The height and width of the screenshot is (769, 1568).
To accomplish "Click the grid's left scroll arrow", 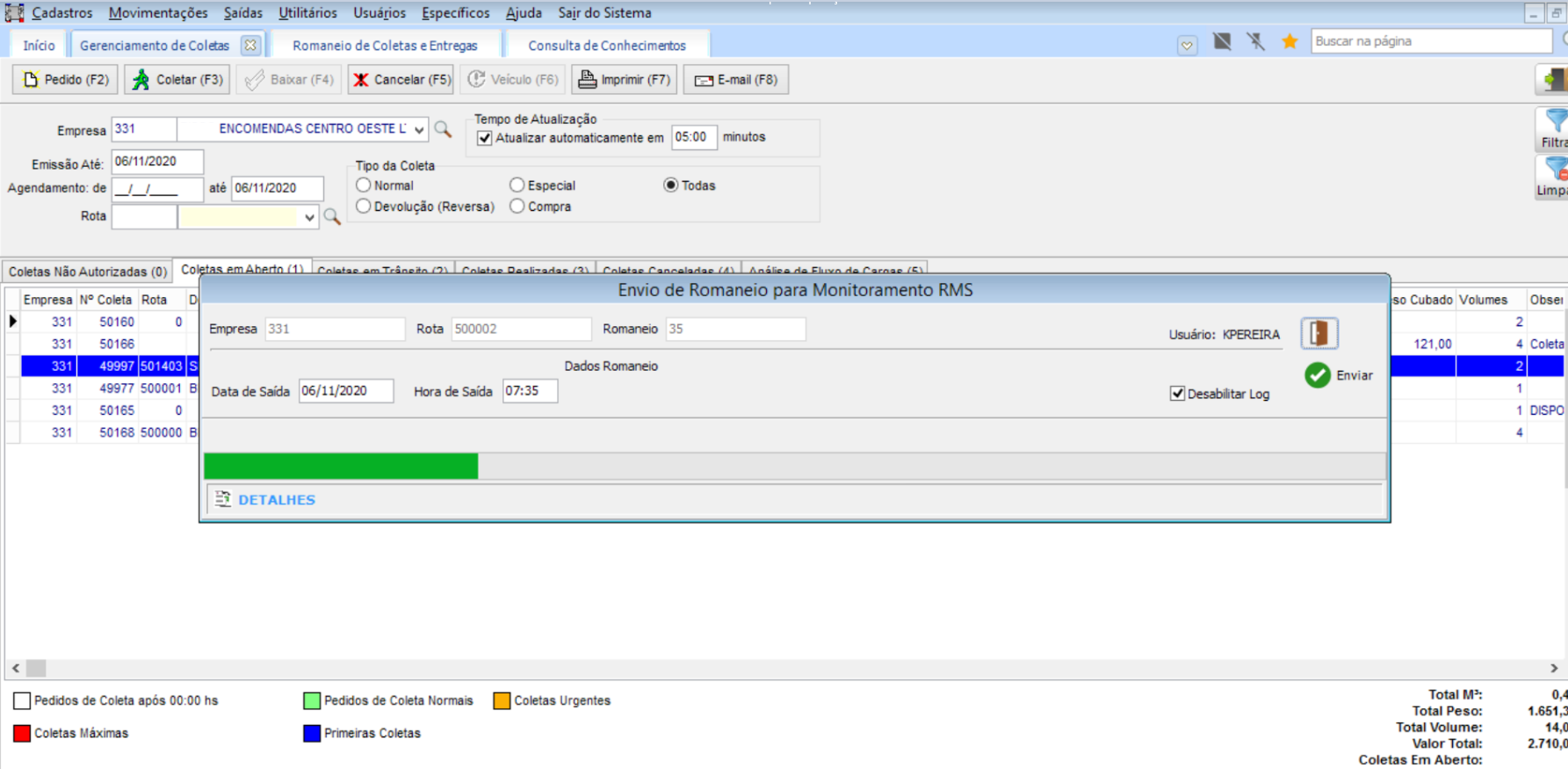I will pos(16,668).
